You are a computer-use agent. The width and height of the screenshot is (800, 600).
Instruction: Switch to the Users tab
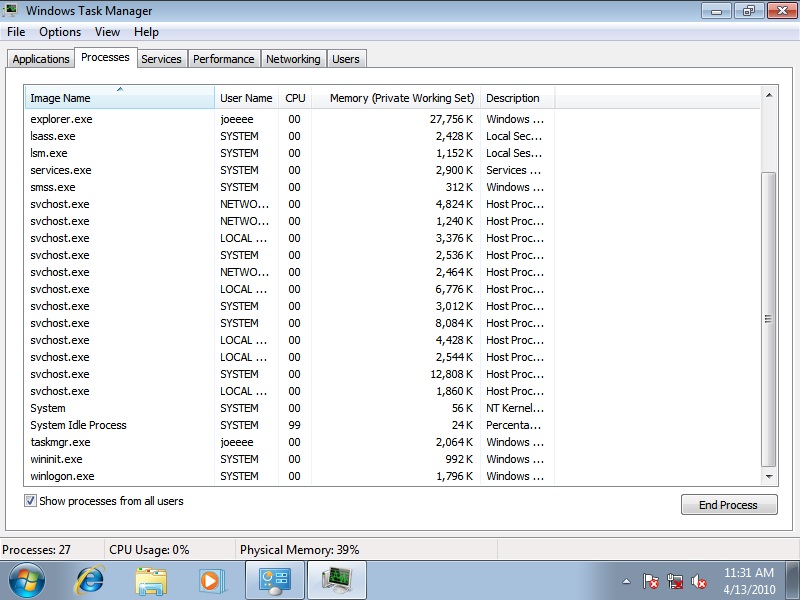point(345,59)
